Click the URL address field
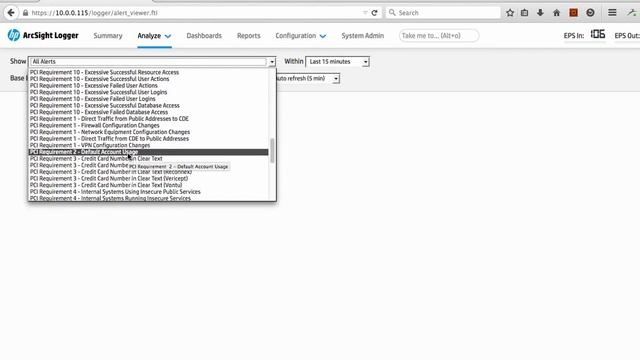Screen dimensions: 640x360 (x=196, y=13)
